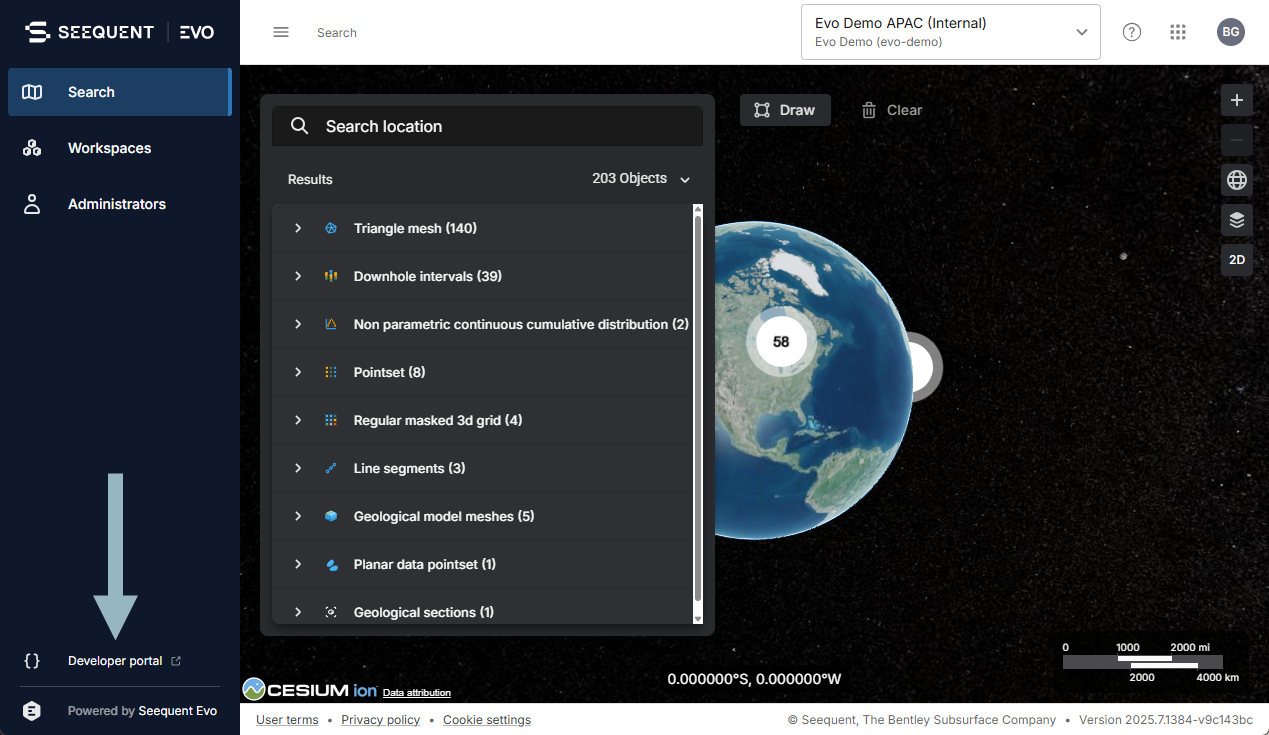Click the Geological model meshes icon

[x=331, y=516]
